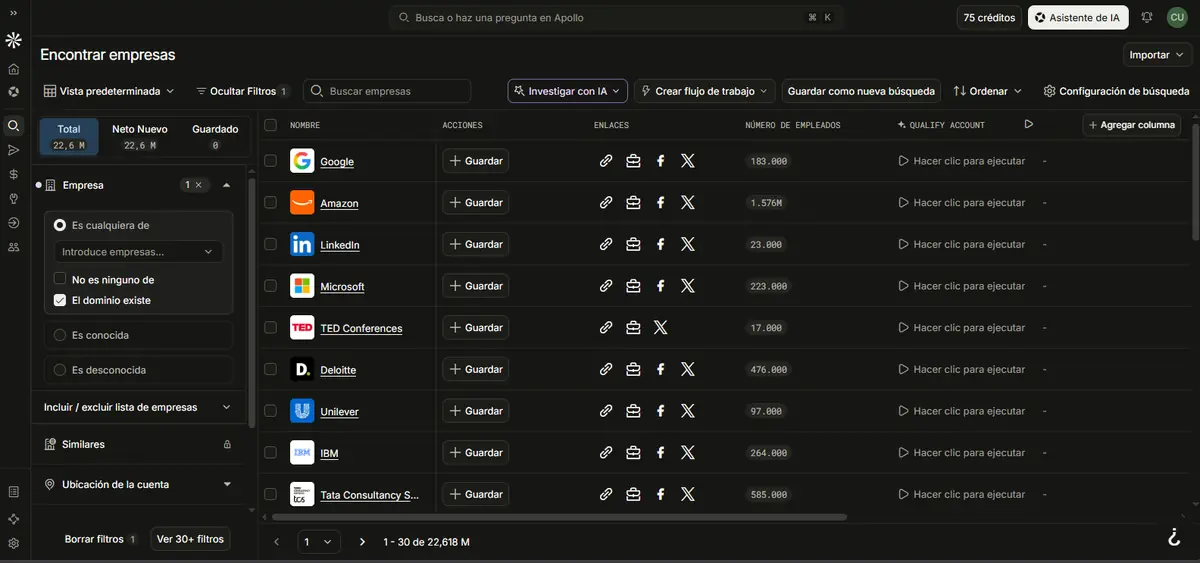Focus the 'Buscar empresas' search field
The image size is (1200, 563).
coord(387,90)
